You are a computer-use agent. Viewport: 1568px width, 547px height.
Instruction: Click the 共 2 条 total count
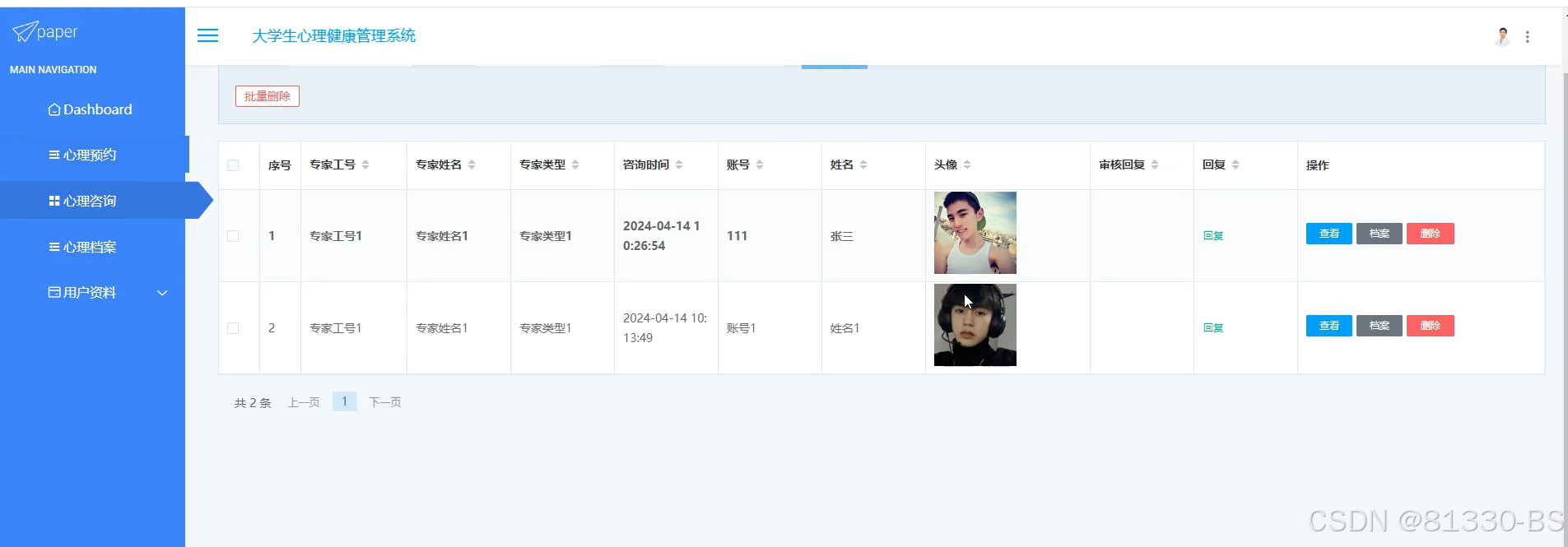point(253,403)
